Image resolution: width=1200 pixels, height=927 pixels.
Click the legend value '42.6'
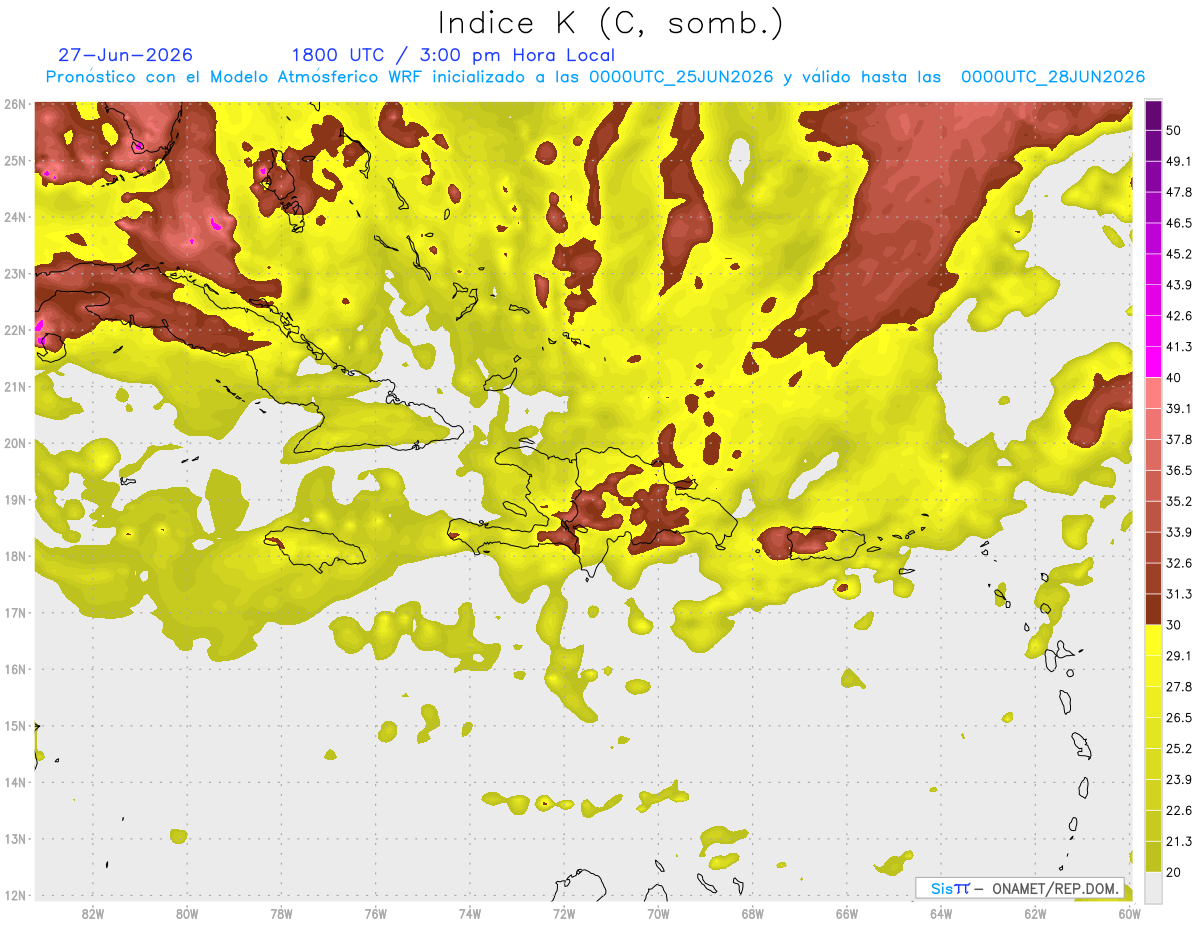(1179, 316)
